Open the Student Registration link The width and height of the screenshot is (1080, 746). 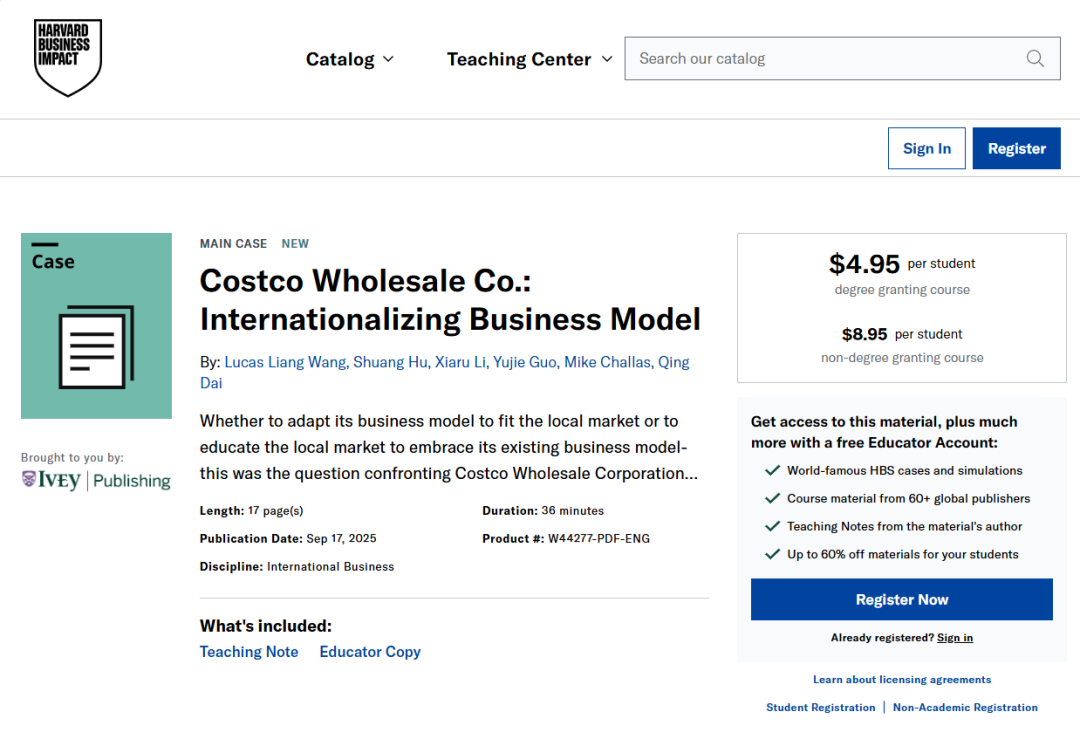(x=820, y=707)
